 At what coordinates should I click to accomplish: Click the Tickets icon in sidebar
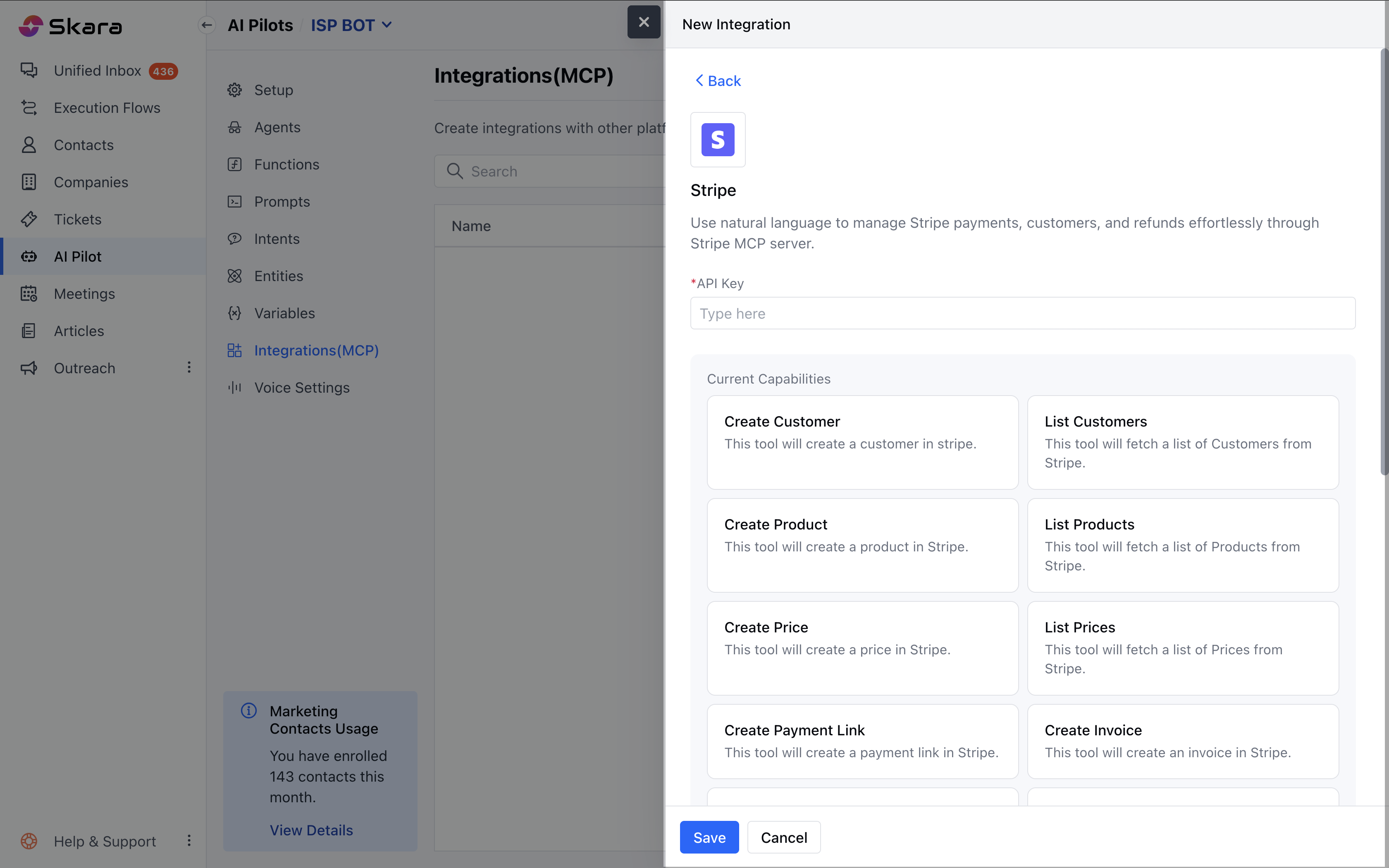pos(29,219)
